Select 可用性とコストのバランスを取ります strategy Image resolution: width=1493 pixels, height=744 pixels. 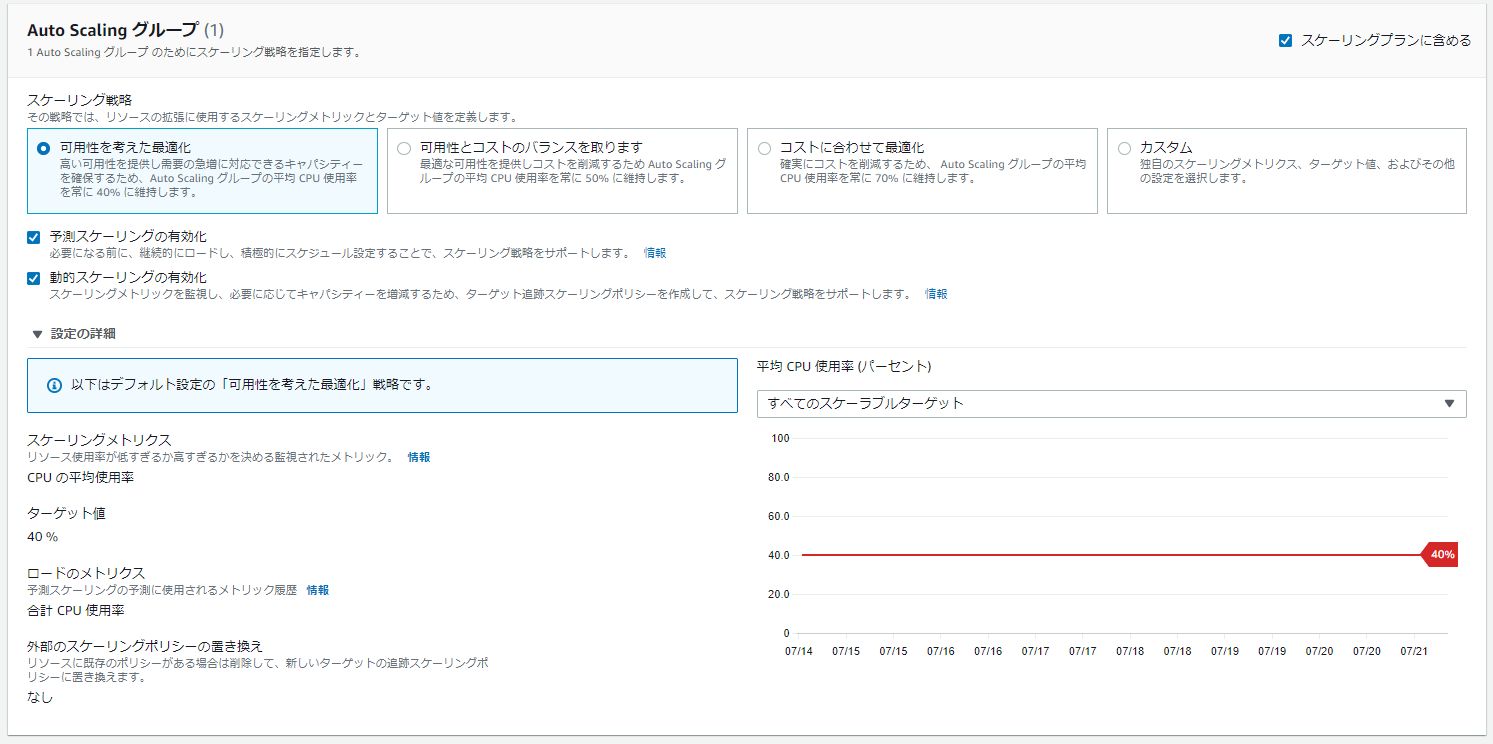[x=403, y=148]
